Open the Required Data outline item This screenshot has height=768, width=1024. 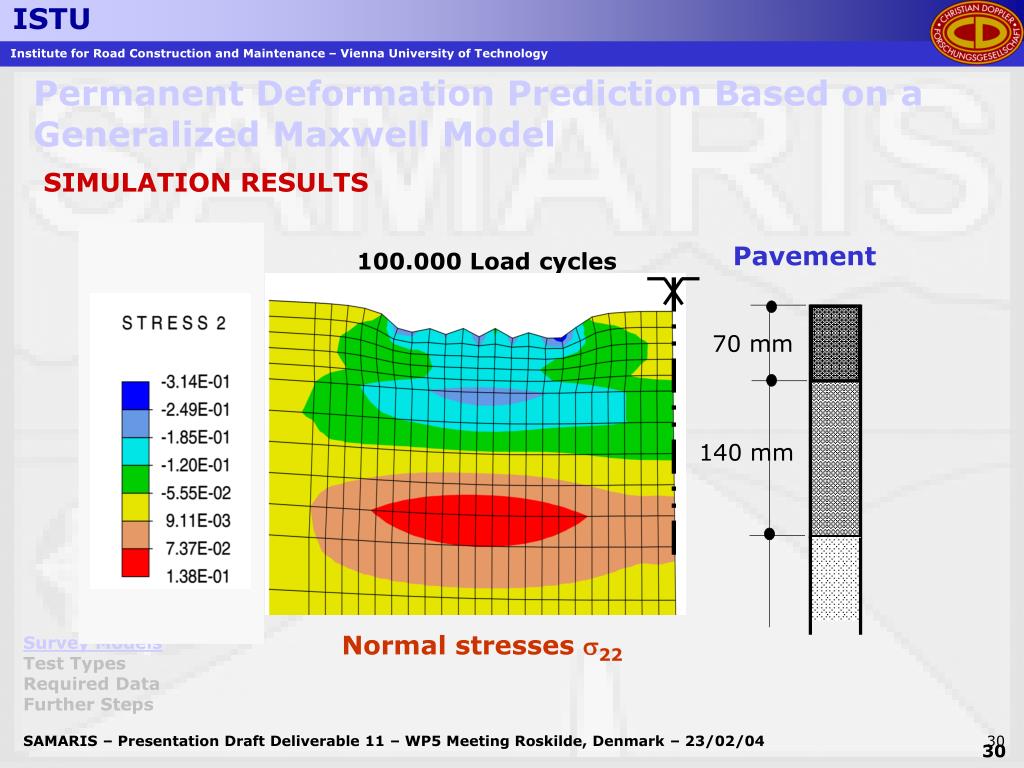click(x=91, y=684)
